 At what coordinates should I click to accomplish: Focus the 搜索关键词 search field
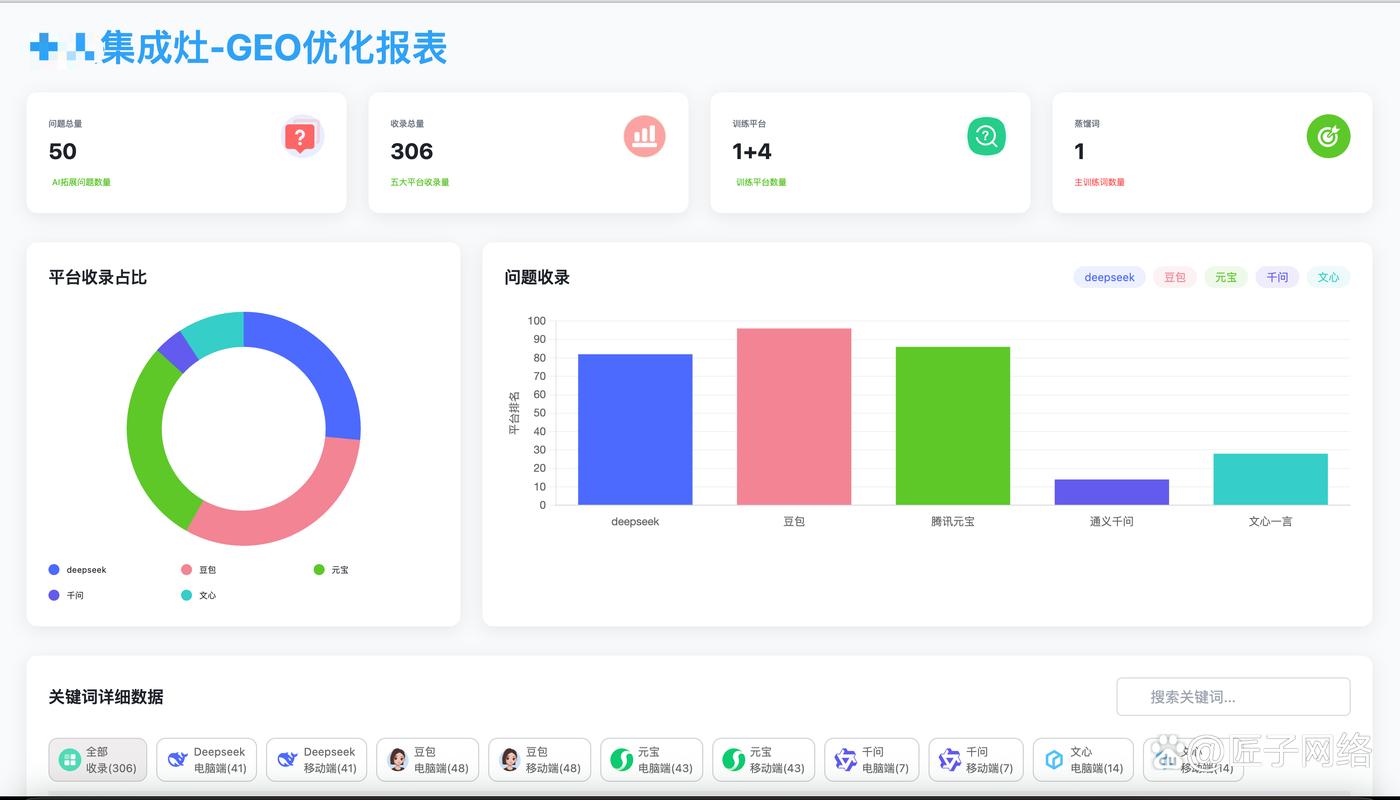[x=1233, y=697]
